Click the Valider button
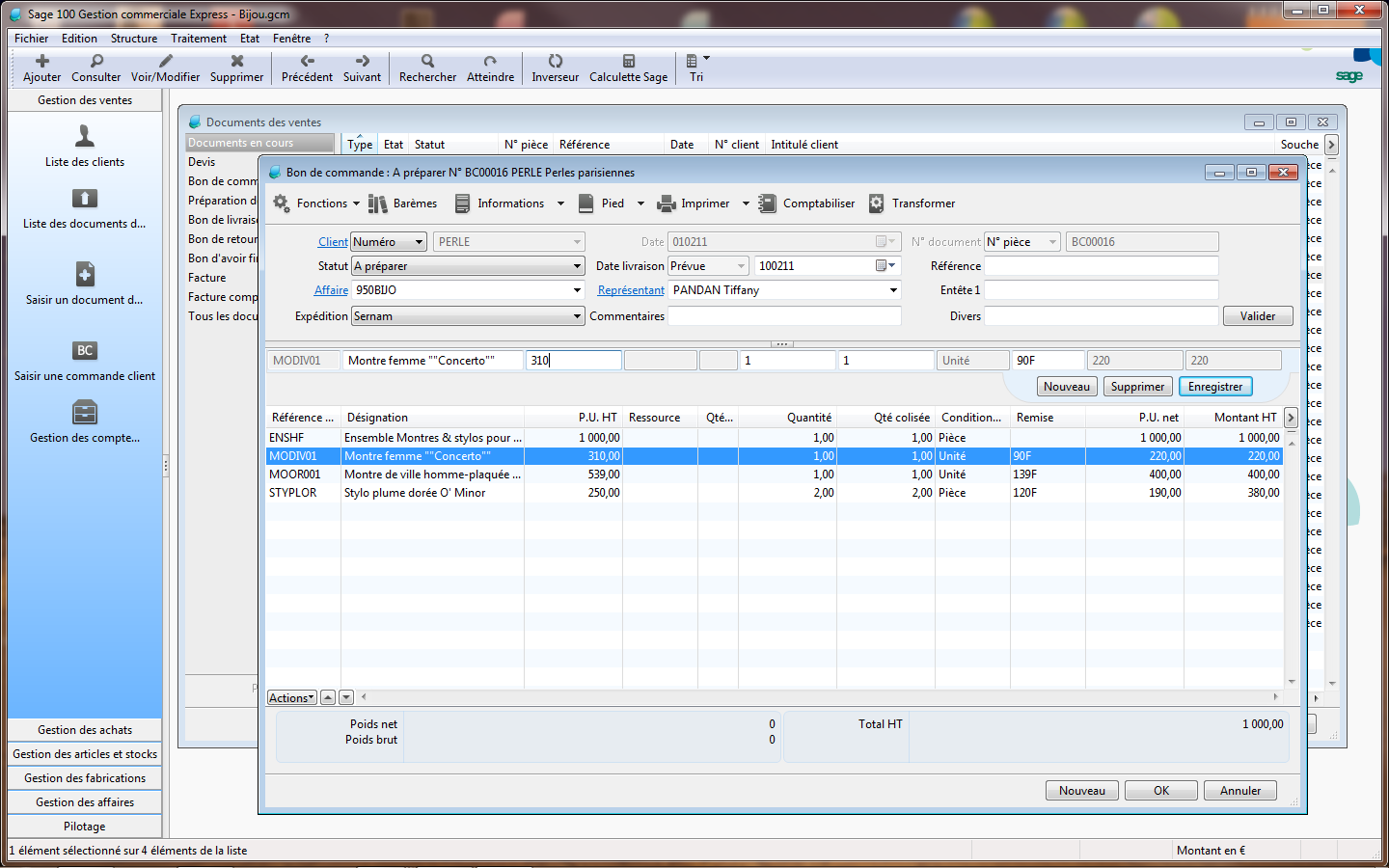The width and height of the screenshot is (1389, 868). coord(1258,316)
